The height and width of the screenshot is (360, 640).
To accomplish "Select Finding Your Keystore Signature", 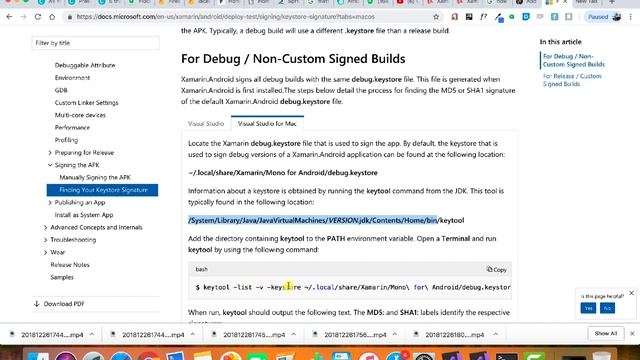I will [102, 190].
